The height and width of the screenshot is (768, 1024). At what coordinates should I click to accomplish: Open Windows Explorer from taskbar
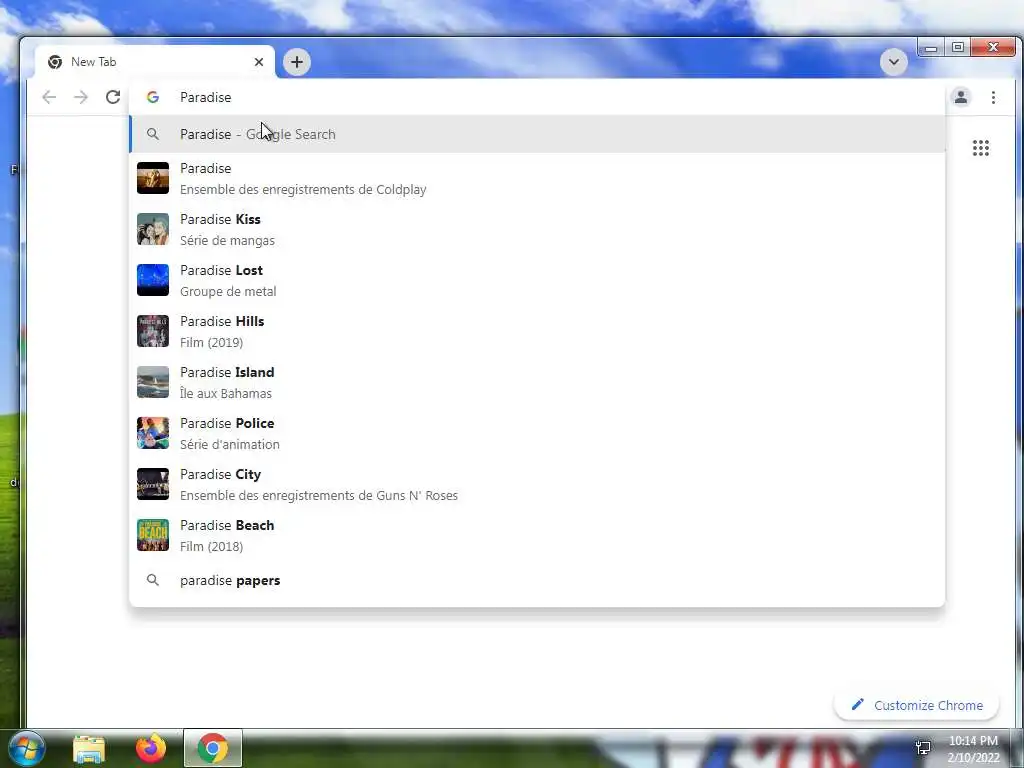point(89,749)
